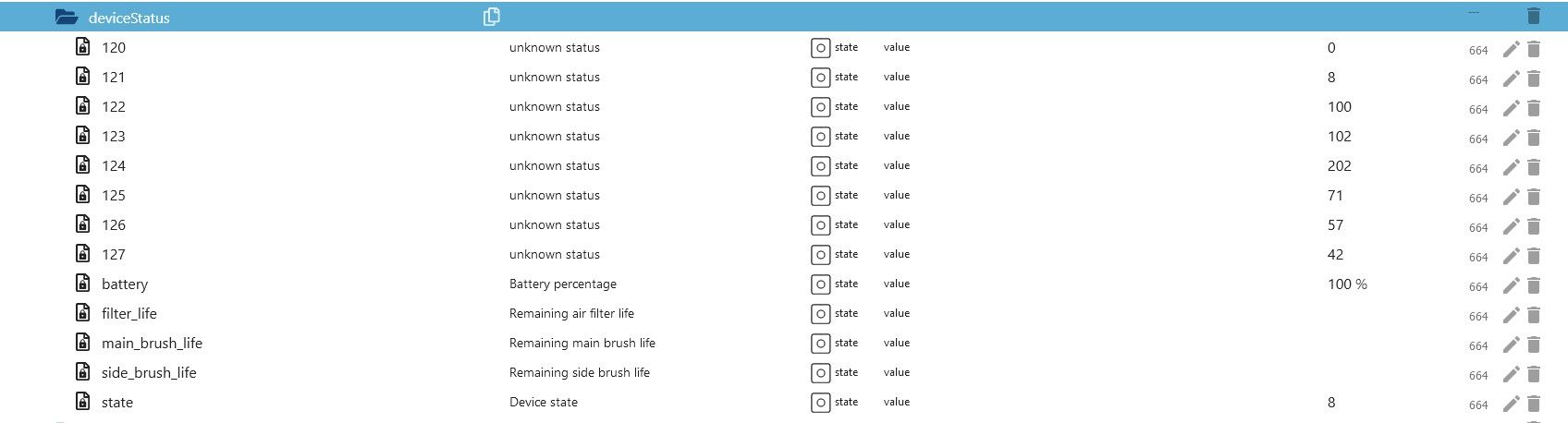Copy the deviceStatus object ID
1568x423 pixels.
(x=492, y=17)
